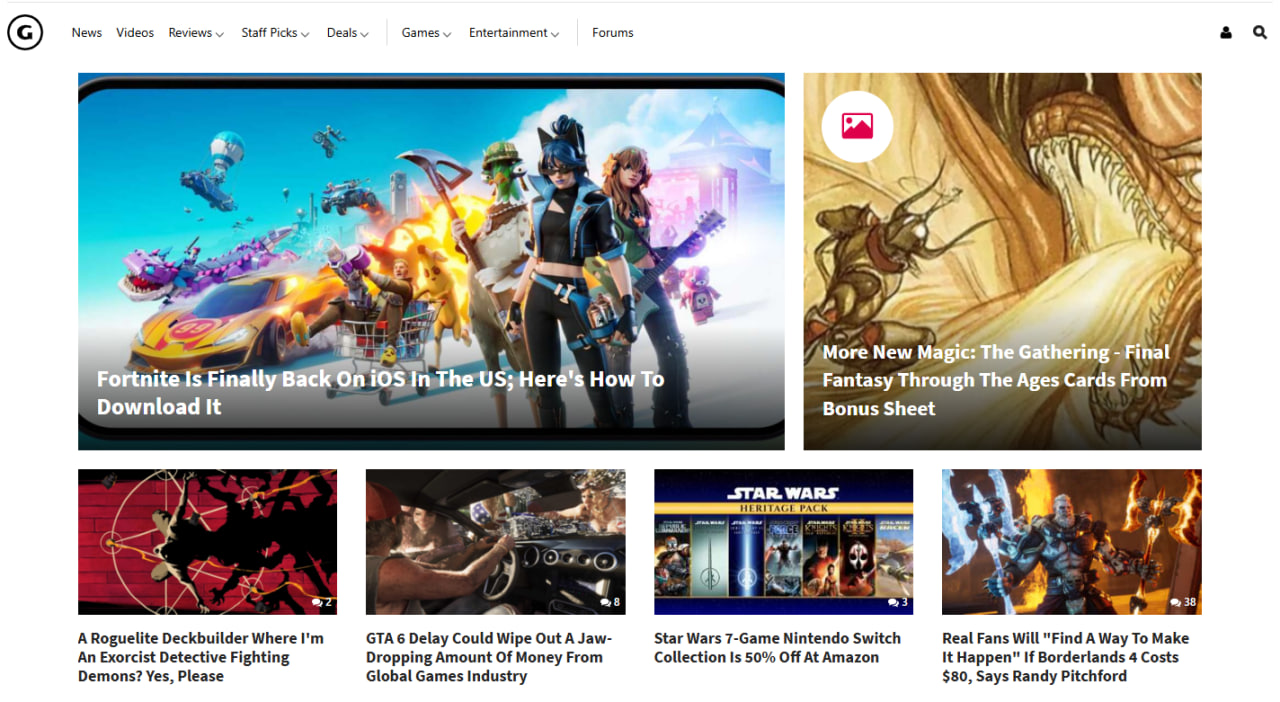Expand the Staff Picks dropdown menu
Image resolution: width=1280 pixels, height=702 pixels.
275,33
